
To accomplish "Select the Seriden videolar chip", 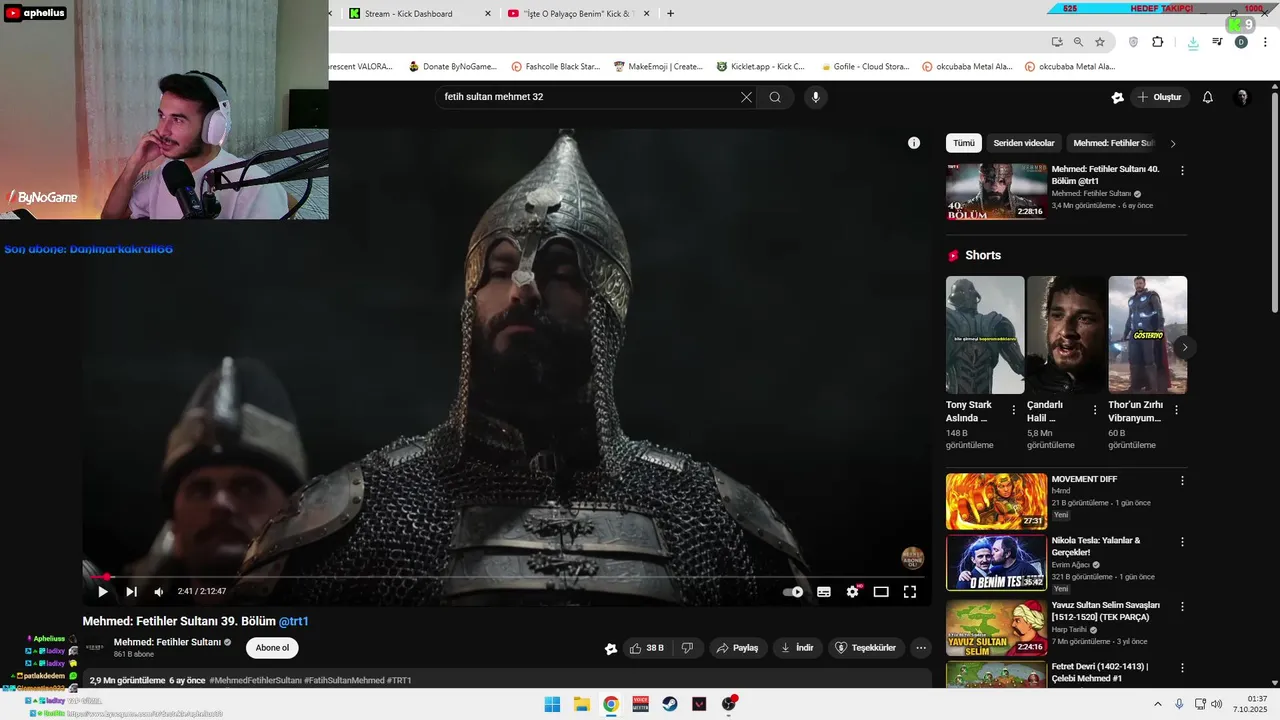I will 1024,143.
